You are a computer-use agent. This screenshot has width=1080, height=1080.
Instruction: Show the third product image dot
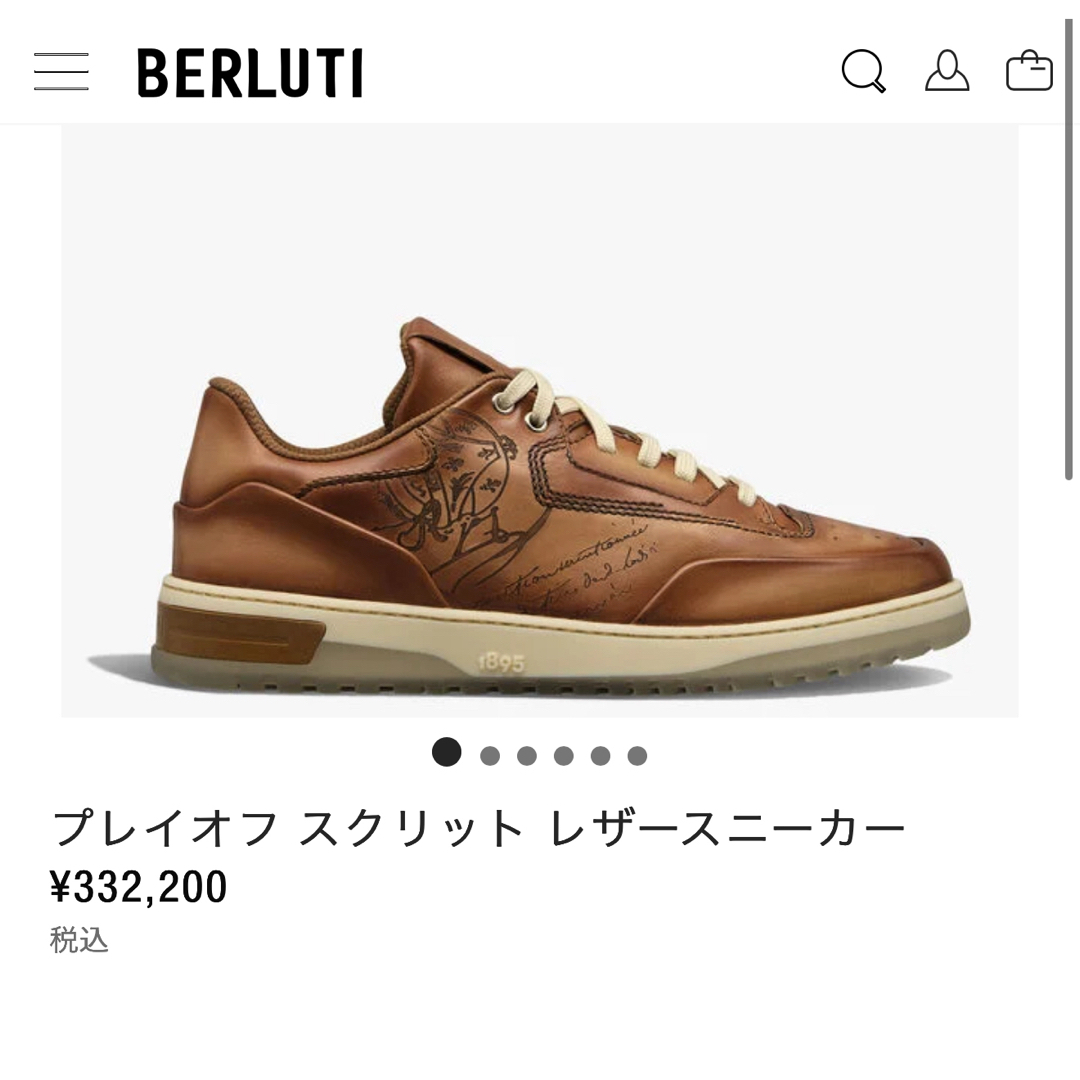527,756
